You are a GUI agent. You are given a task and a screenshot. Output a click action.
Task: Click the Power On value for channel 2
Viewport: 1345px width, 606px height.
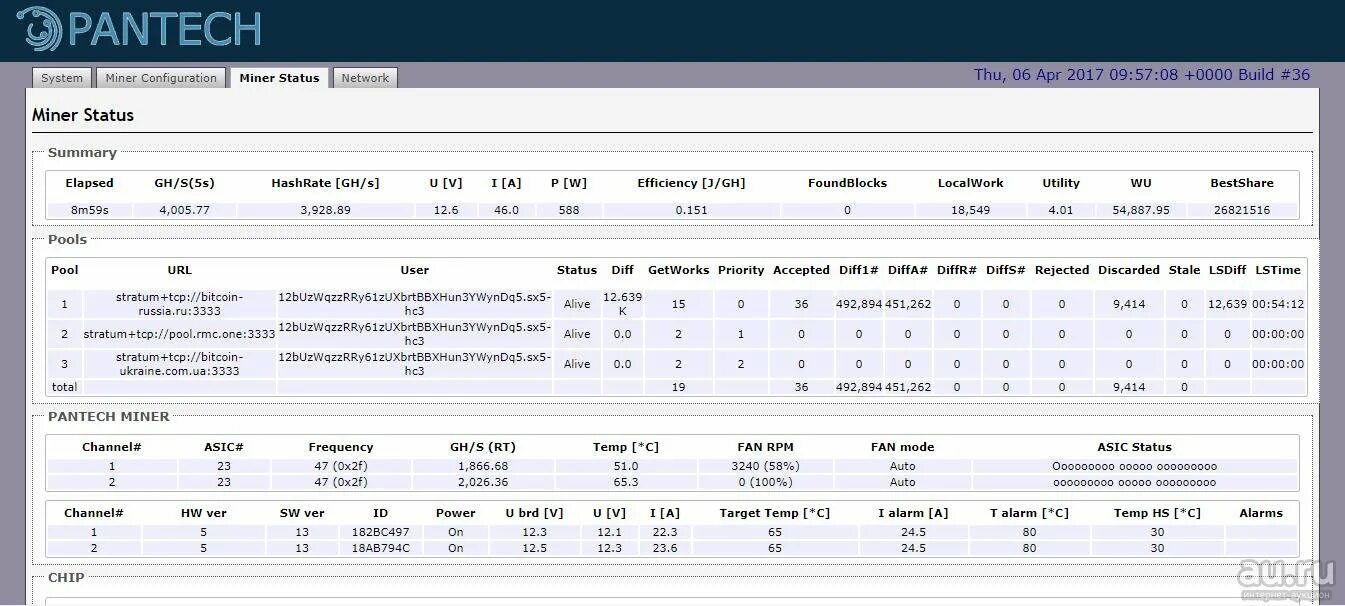coord(456,548)
